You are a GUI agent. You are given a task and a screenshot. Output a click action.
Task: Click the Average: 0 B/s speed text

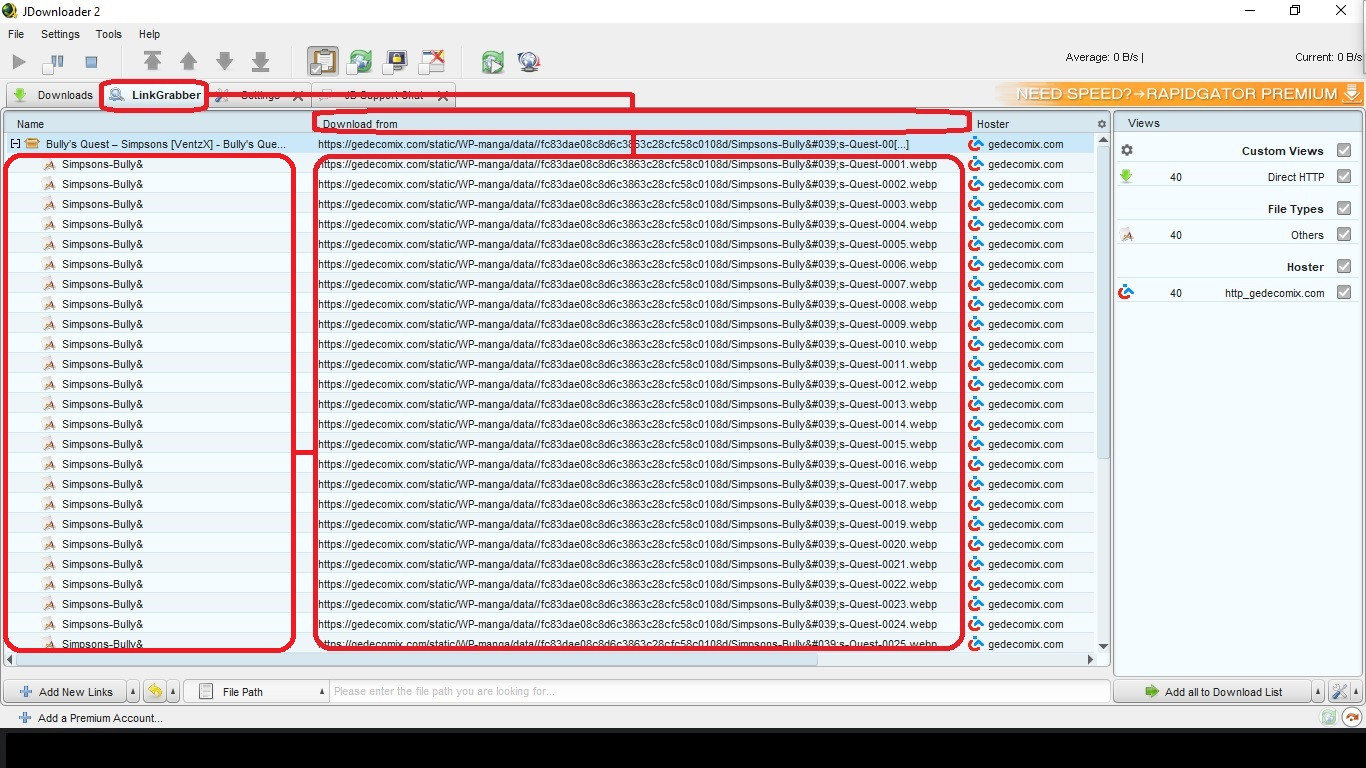(x=1104, y=57)
